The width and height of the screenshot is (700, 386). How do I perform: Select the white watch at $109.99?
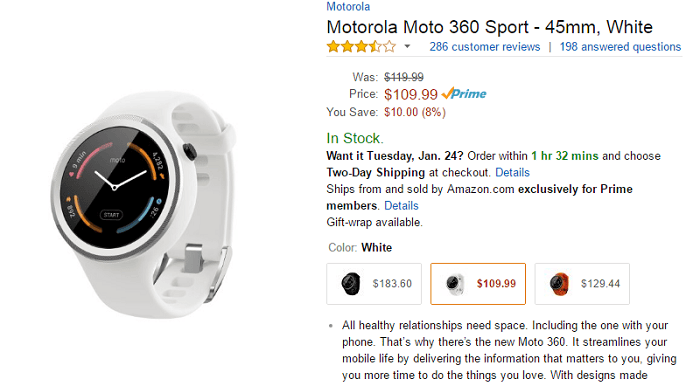478,284
